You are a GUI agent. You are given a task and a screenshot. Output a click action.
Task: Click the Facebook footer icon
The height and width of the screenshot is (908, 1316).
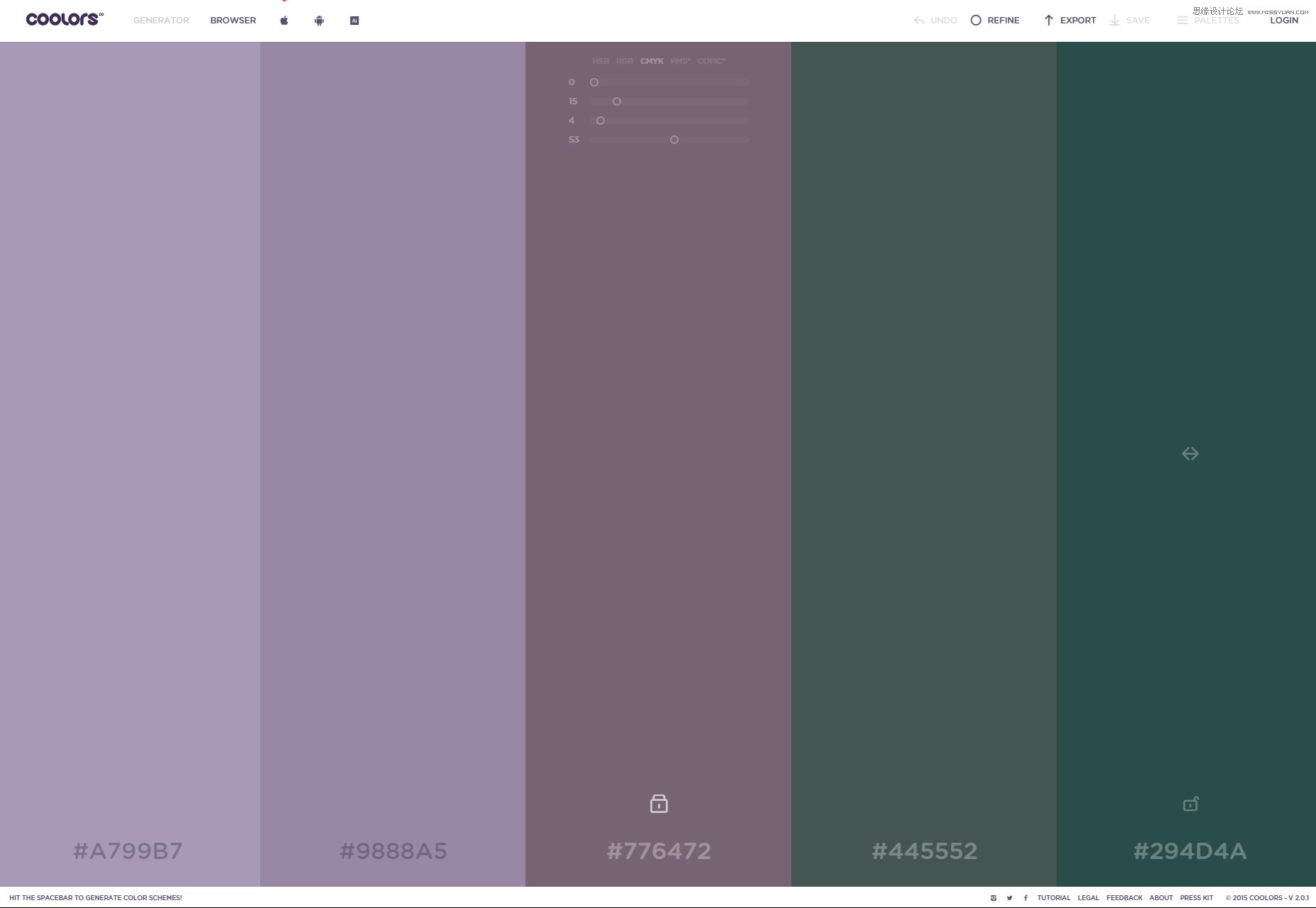1025,898
